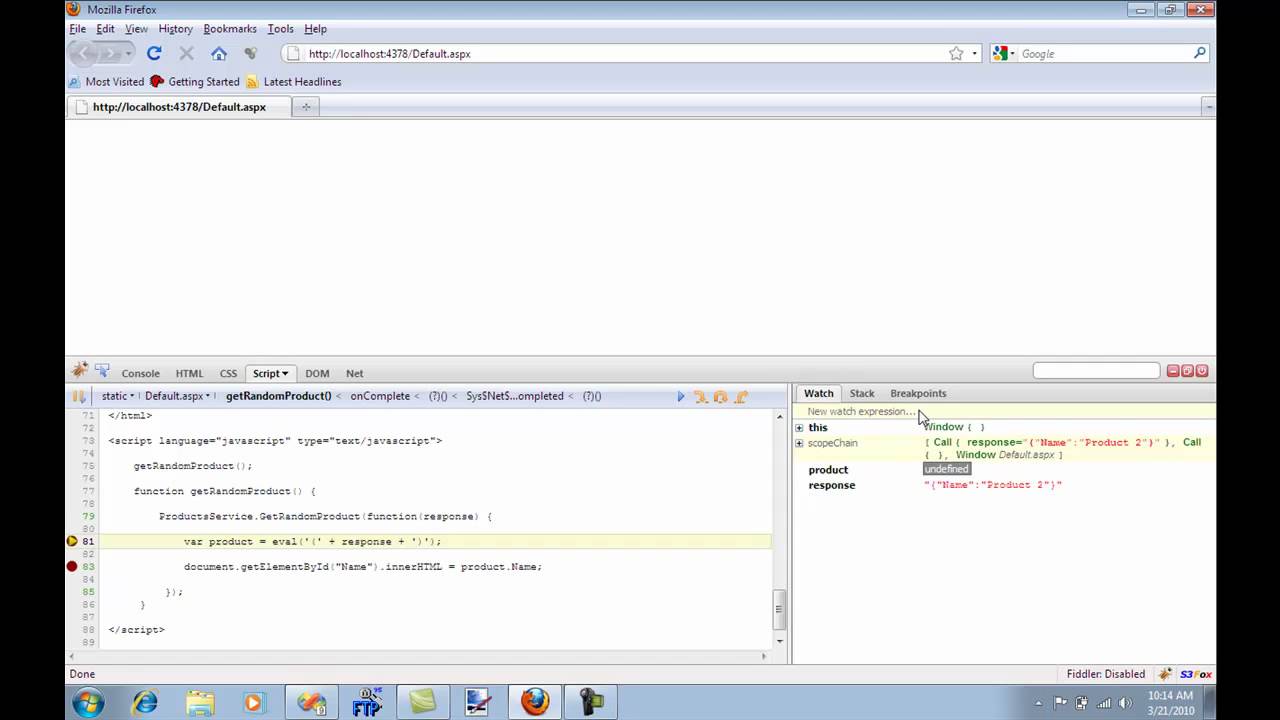The height and width of the screenshot is (720, 1280).
Task: Toggle the bookmark star in address bar
Action: pyautogui.click(x=956, y=53)
